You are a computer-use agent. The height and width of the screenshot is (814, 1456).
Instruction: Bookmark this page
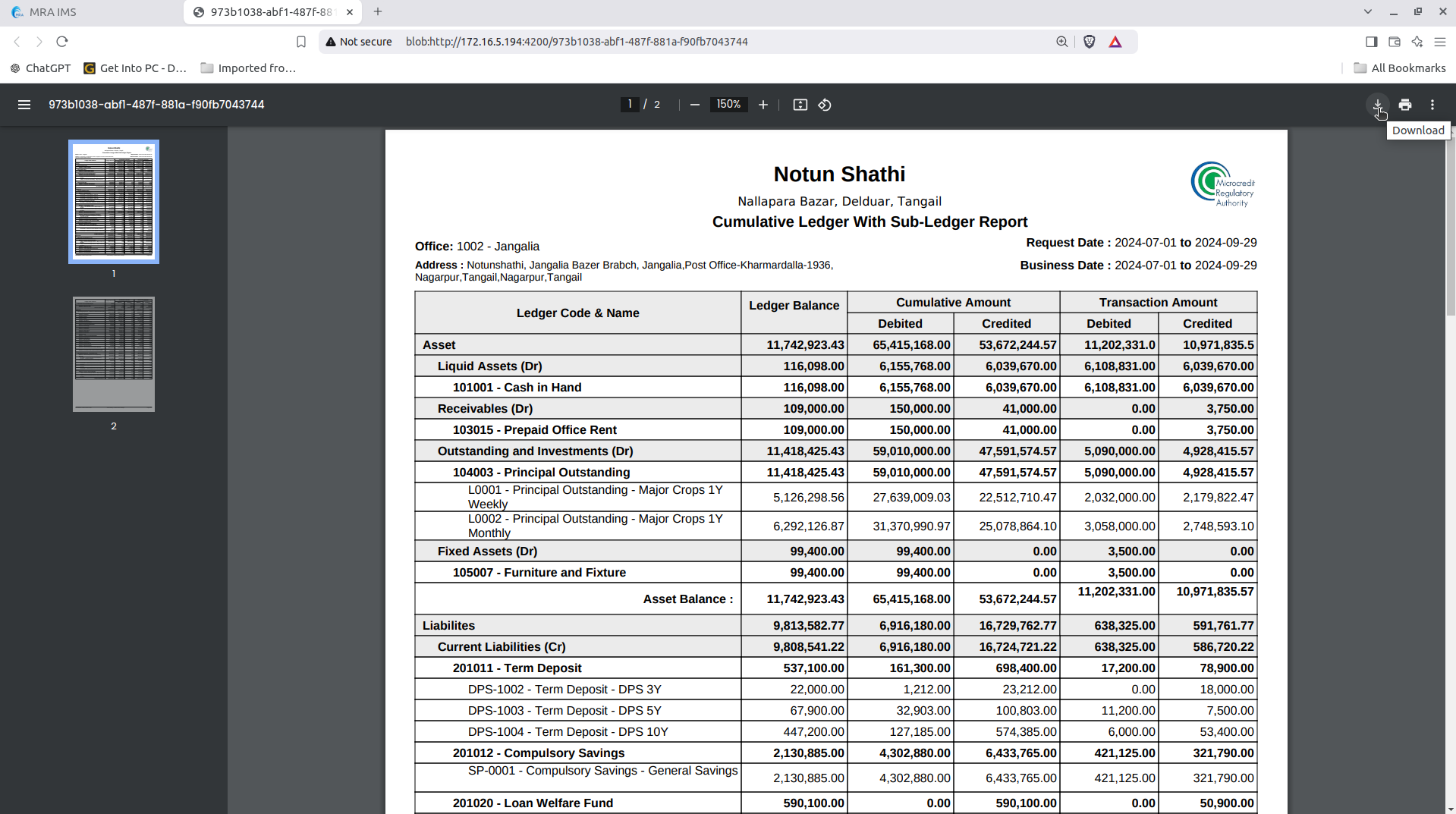point(301,42)
